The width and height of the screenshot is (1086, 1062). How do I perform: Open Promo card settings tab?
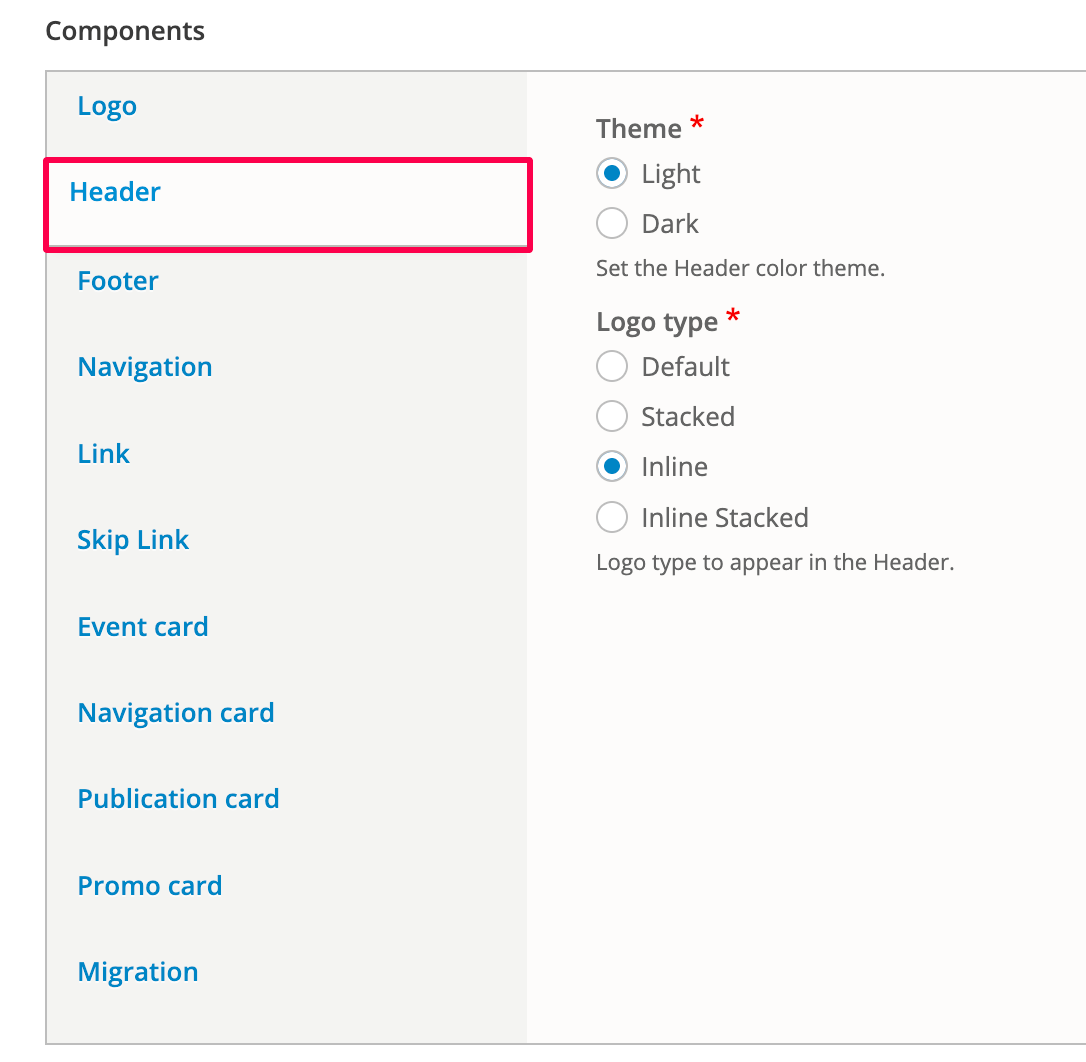click(x=150, y=886)
